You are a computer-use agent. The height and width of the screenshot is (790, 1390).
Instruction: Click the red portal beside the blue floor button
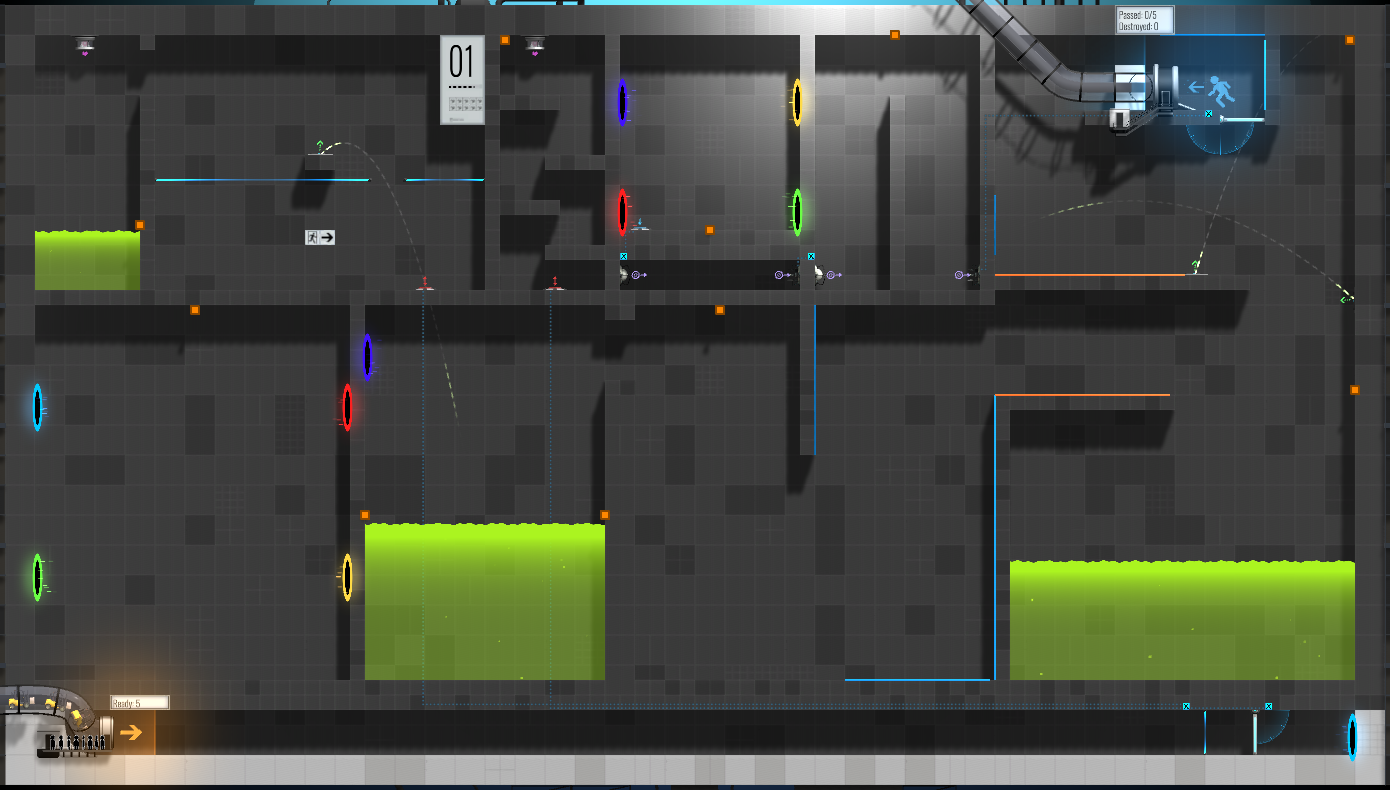(622, 212)
